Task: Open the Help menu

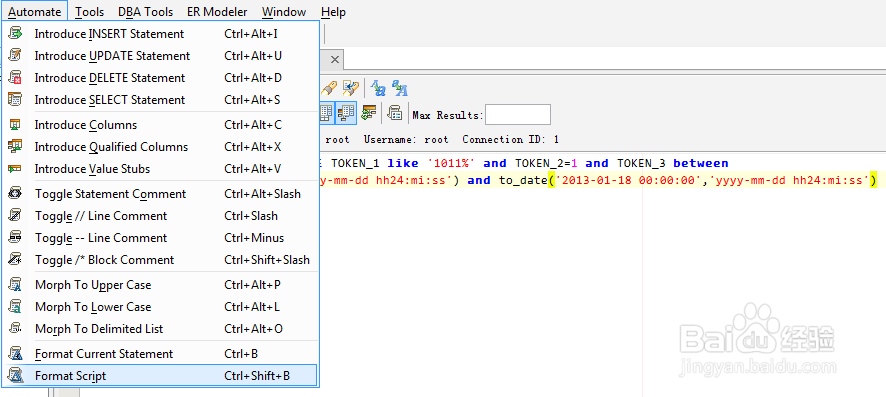Action: [x=333, y=12]
